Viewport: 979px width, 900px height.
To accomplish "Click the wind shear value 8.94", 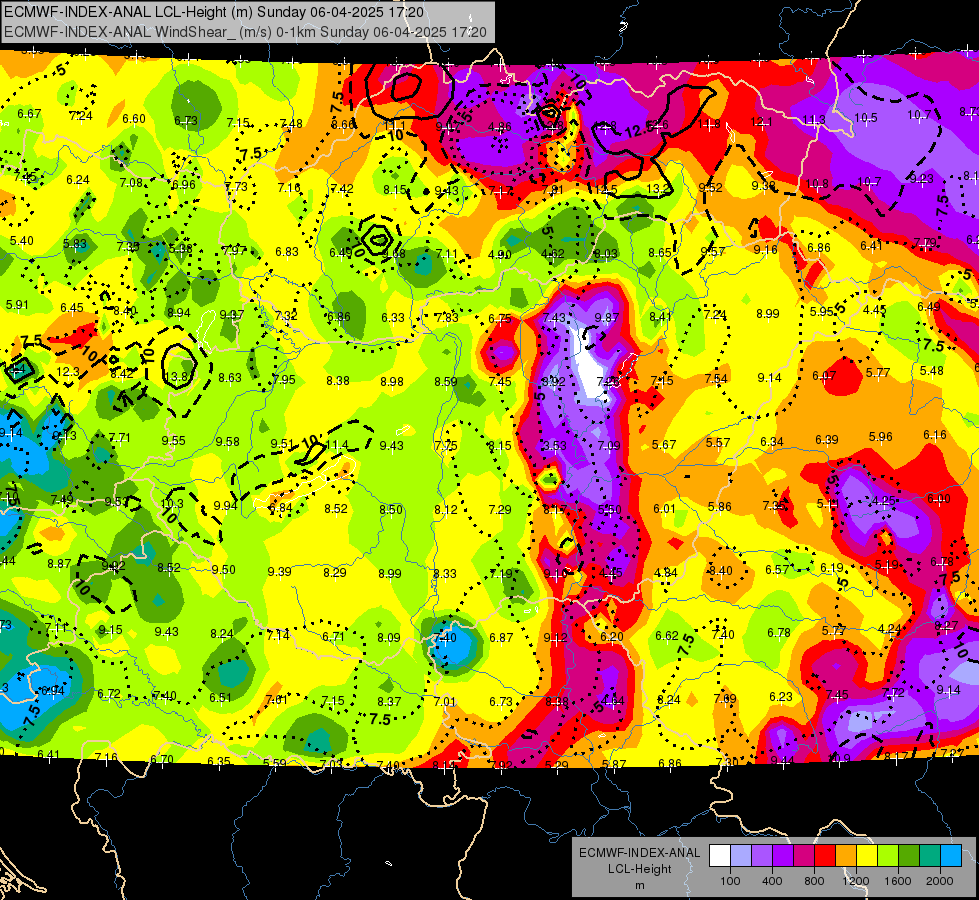I will click(179, 312).
